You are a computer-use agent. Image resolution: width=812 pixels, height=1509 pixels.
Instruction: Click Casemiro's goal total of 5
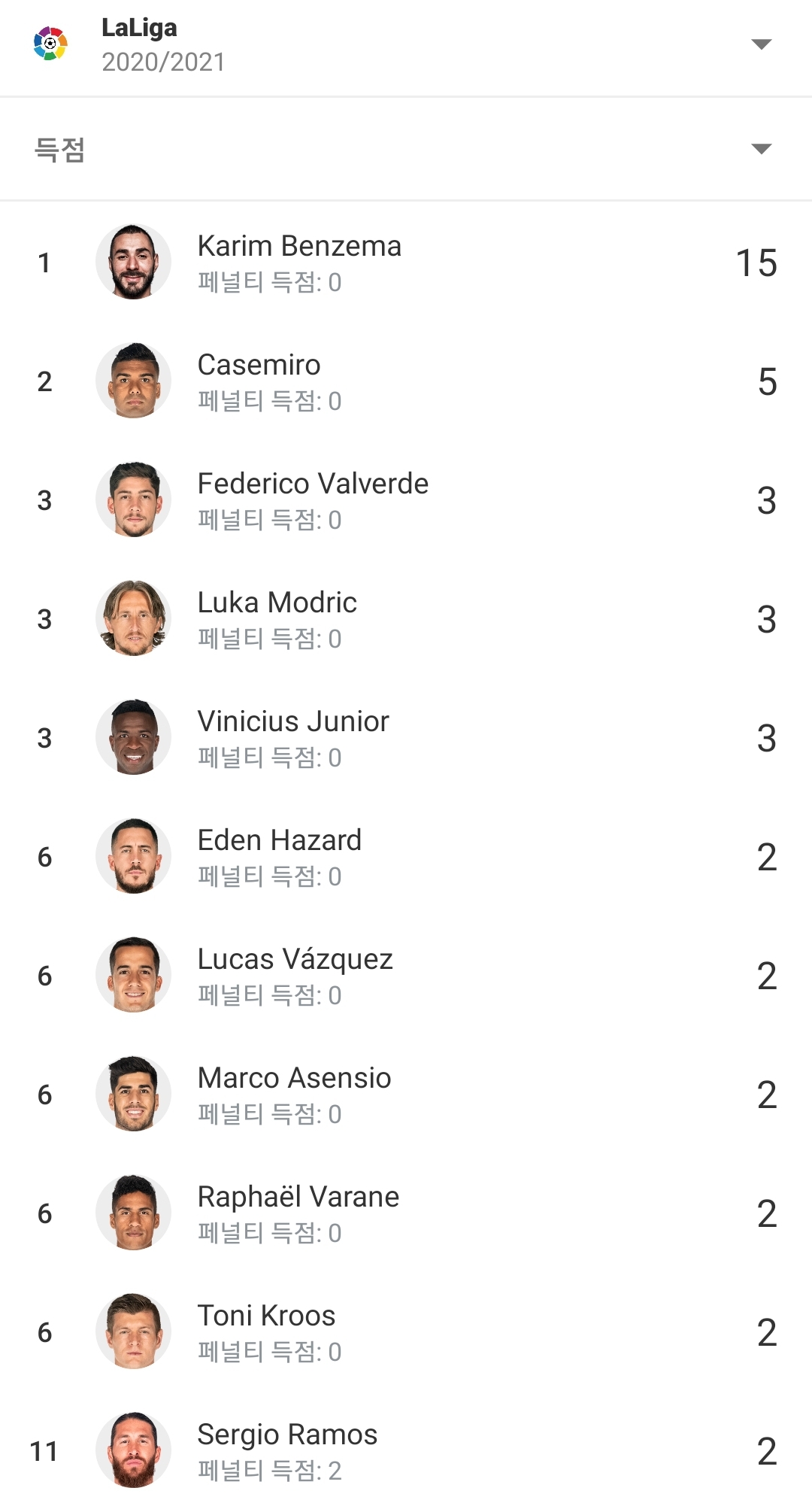[767, 382]
